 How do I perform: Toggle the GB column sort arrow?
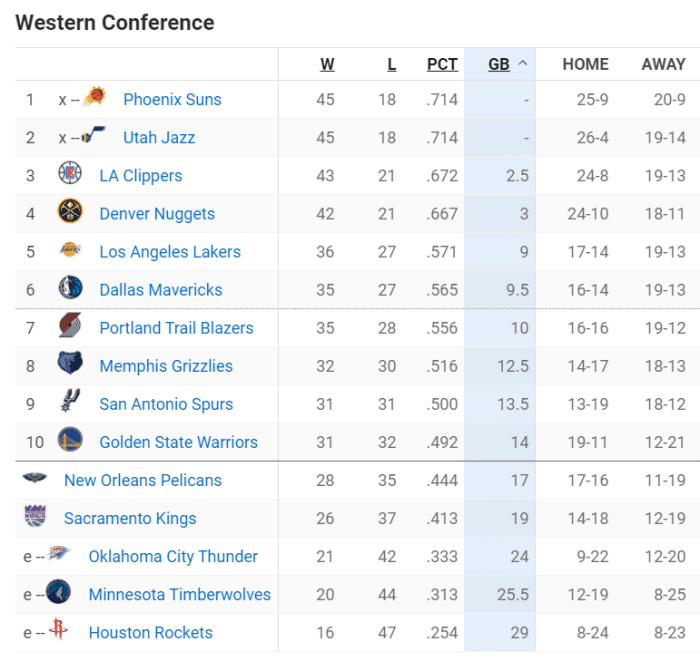pyautogui.click(x=523, y=64)
